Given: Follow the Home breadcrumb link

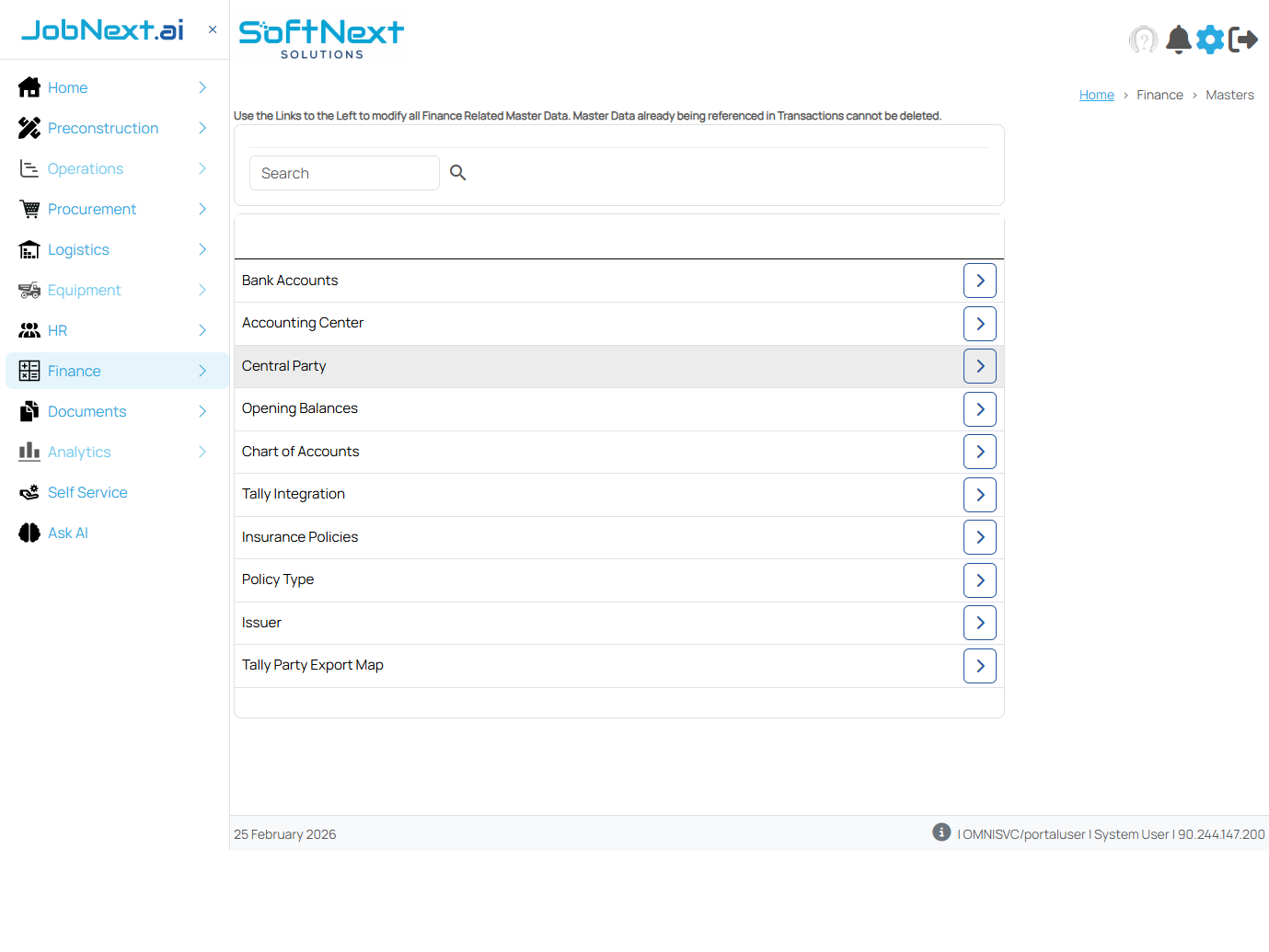Looking at the screenshot, I should tap(1096, 95).
